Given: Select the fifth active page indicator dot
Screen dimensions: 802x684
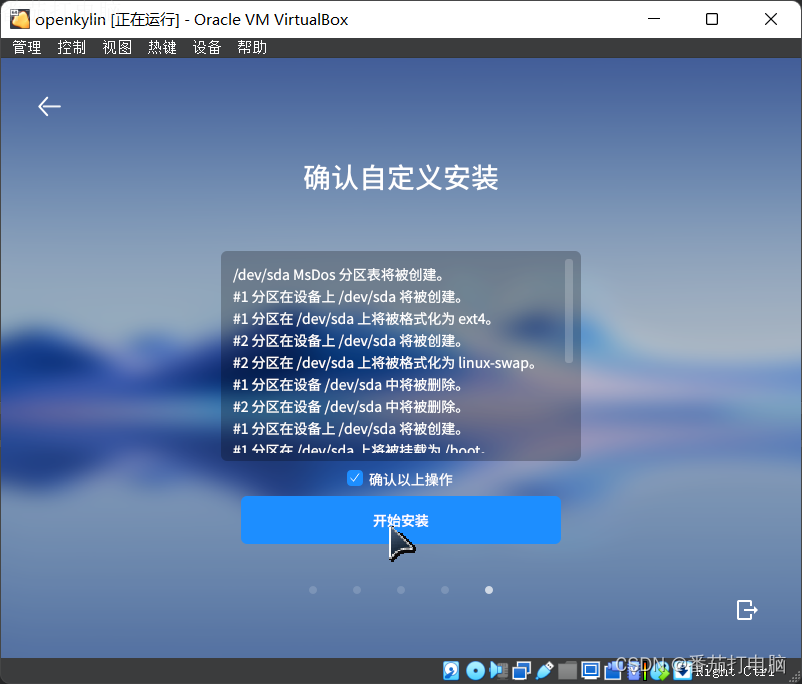Looking at the screenshot, I should click(x=489, y=590).
